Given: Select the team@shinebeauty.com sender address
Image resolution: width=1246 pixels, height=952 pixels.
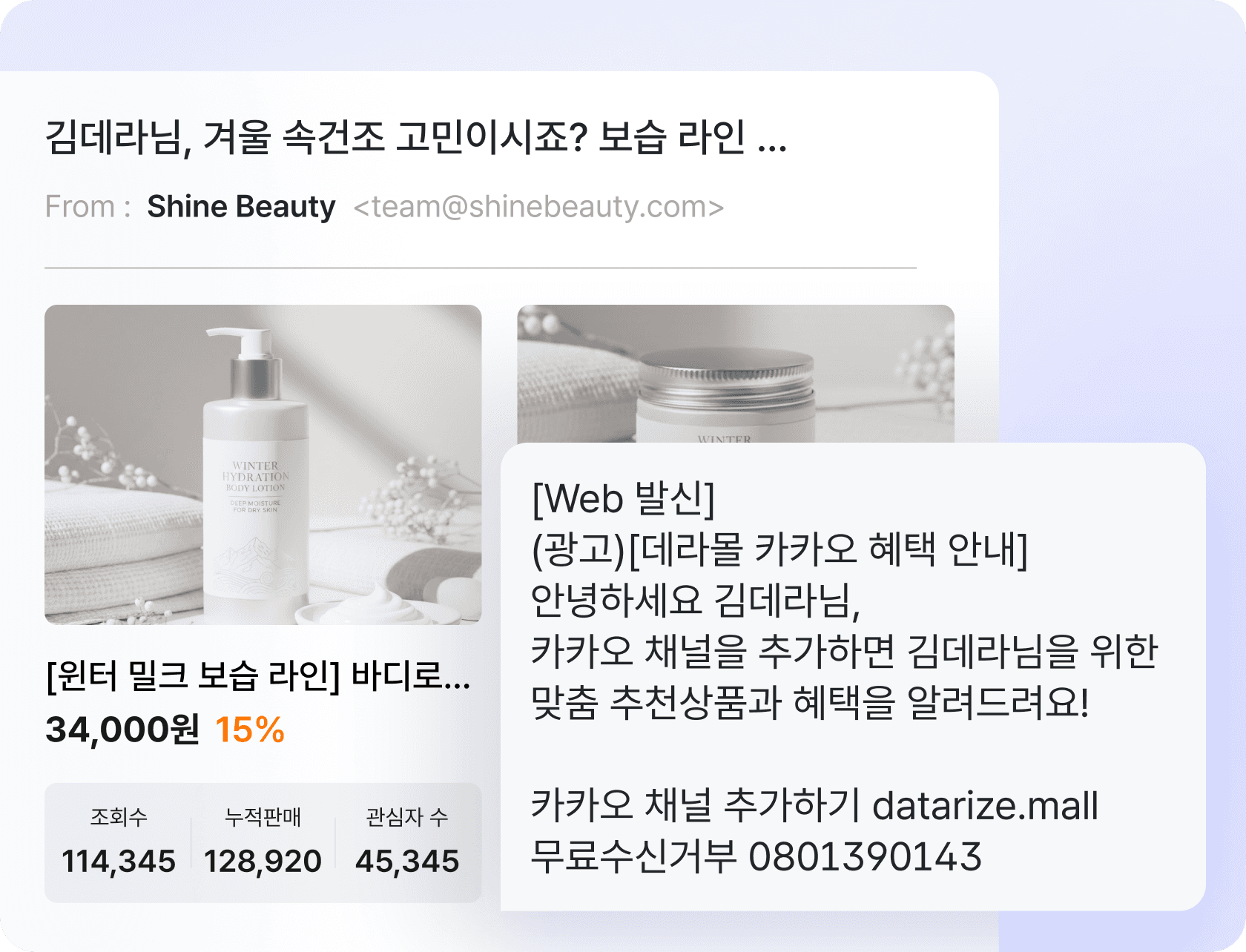Looking at the screenshot, I should (x=538, y=207).
